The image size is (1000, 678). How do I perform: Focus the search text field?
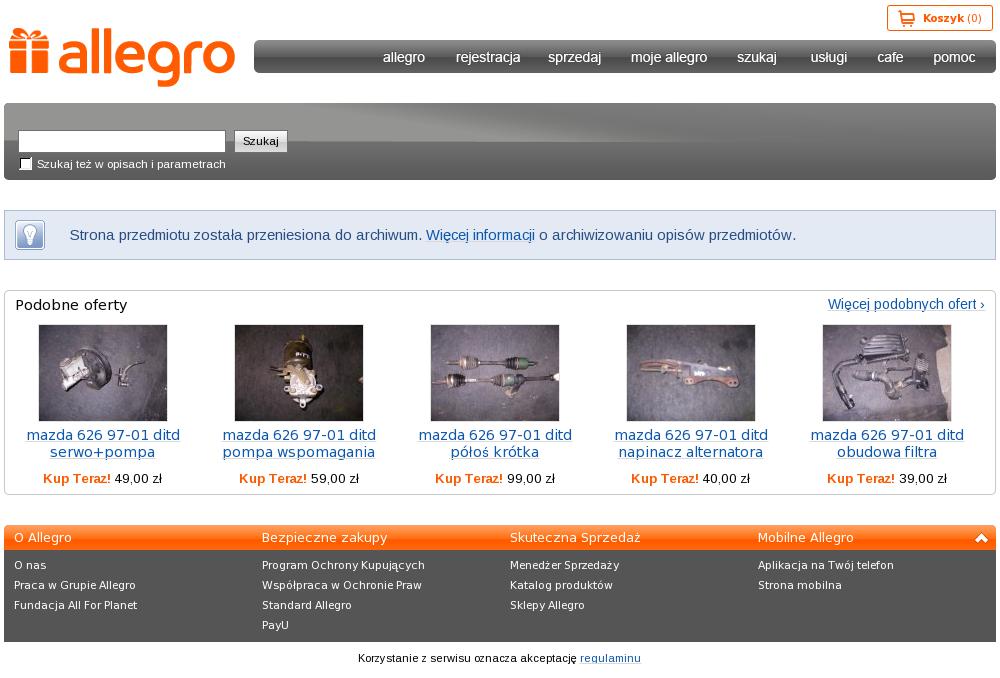122,141
